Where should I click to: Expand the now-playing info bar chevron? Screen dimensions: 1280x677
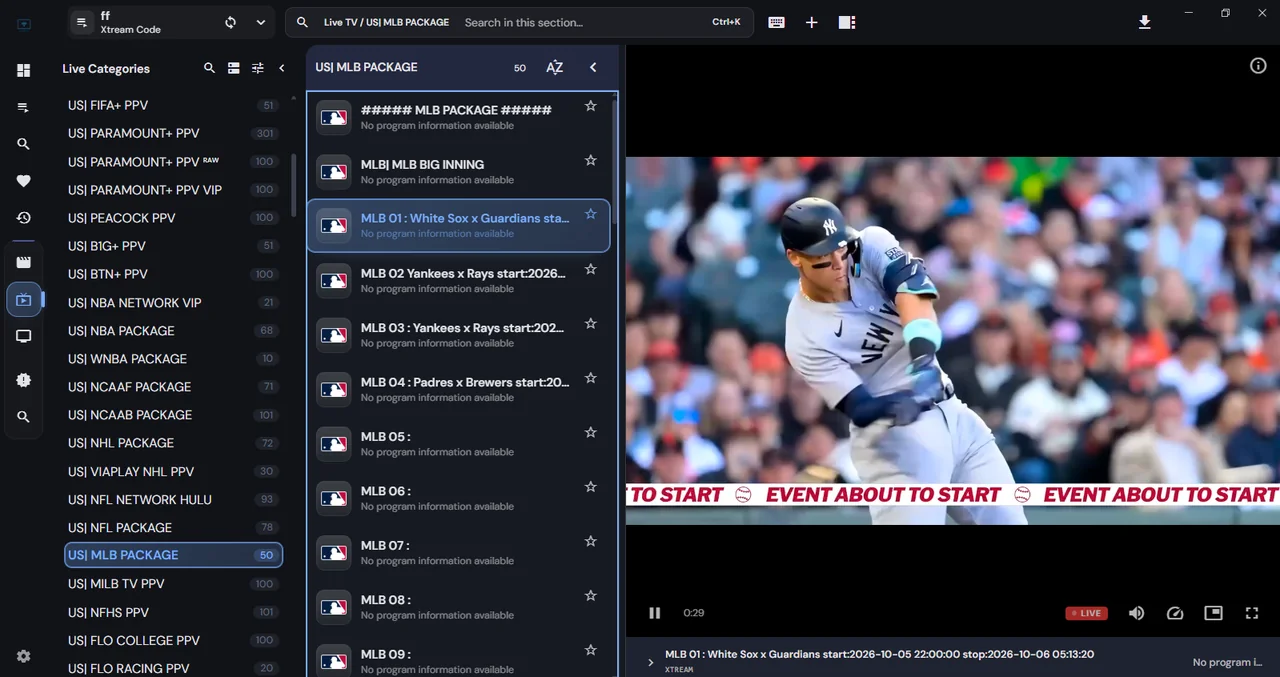[650, 662]
